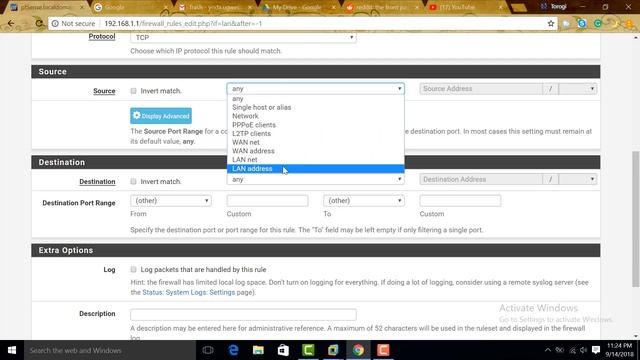Collapse the Source type dropdown showing any
Viewport: 640px width, 360px height.
tap(316, 89)
